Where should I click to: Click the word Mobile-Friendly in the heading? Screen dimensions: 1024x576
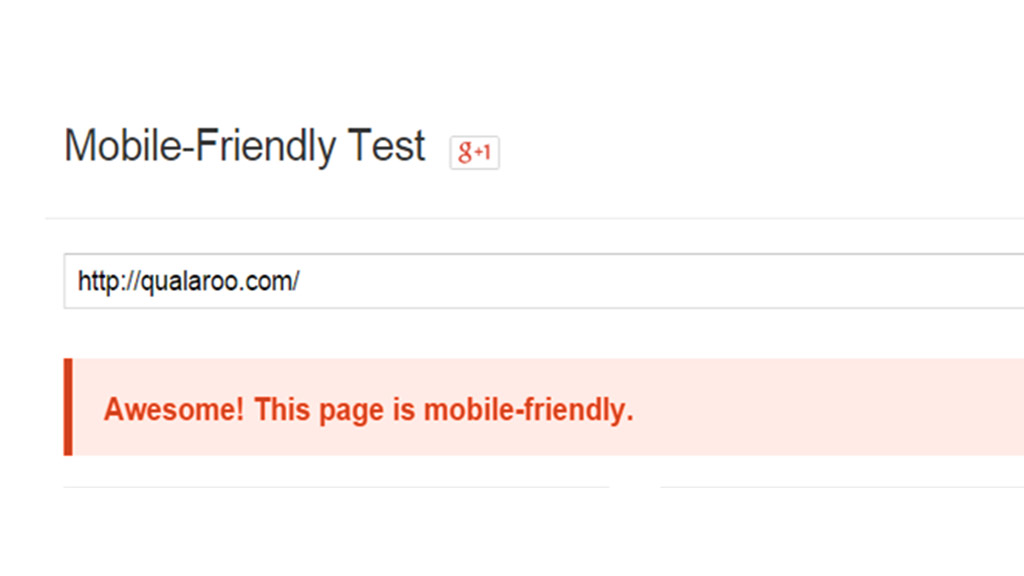[200, 146]
